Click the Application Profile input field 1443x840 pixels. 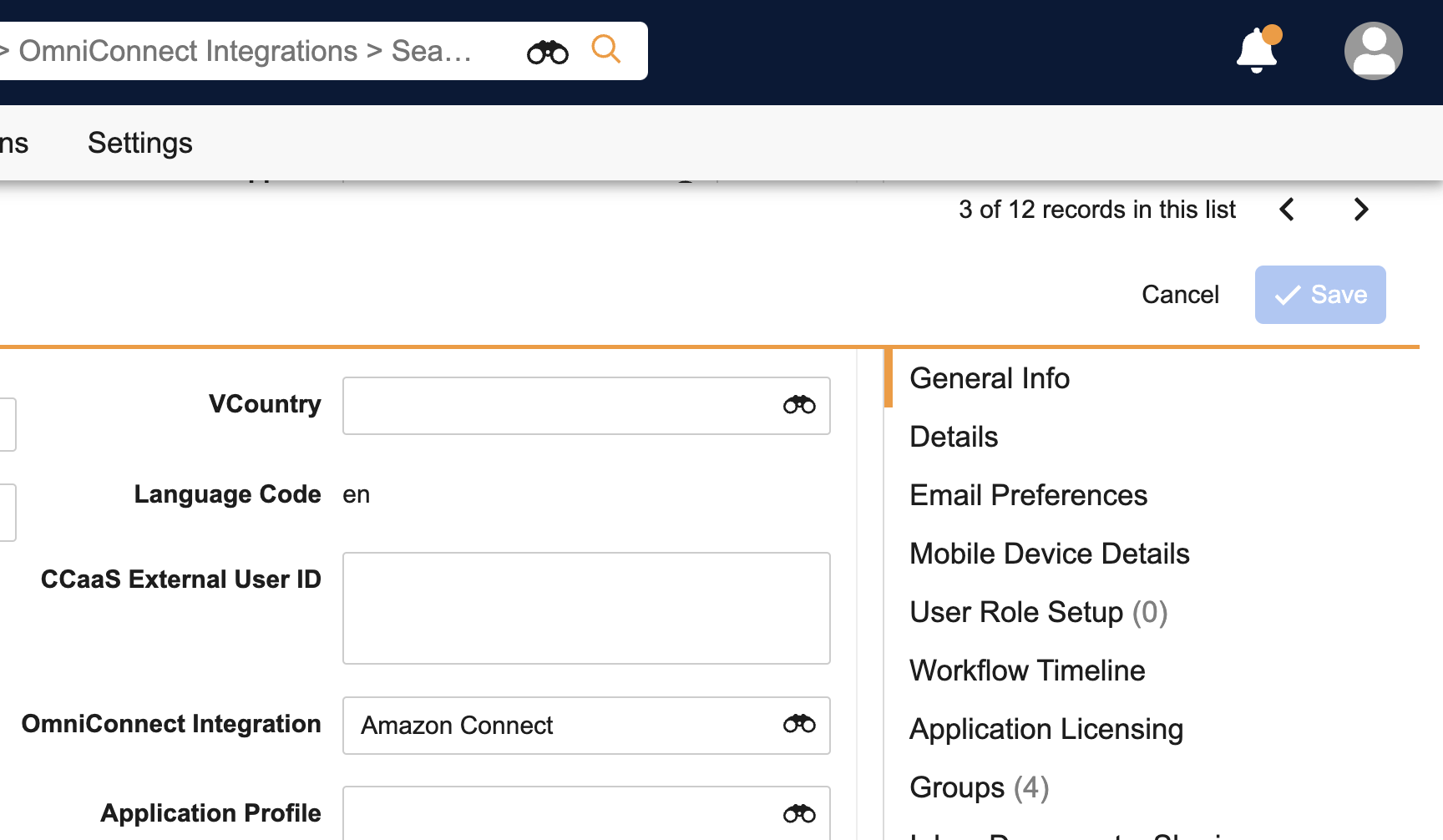tap(586, 813)
